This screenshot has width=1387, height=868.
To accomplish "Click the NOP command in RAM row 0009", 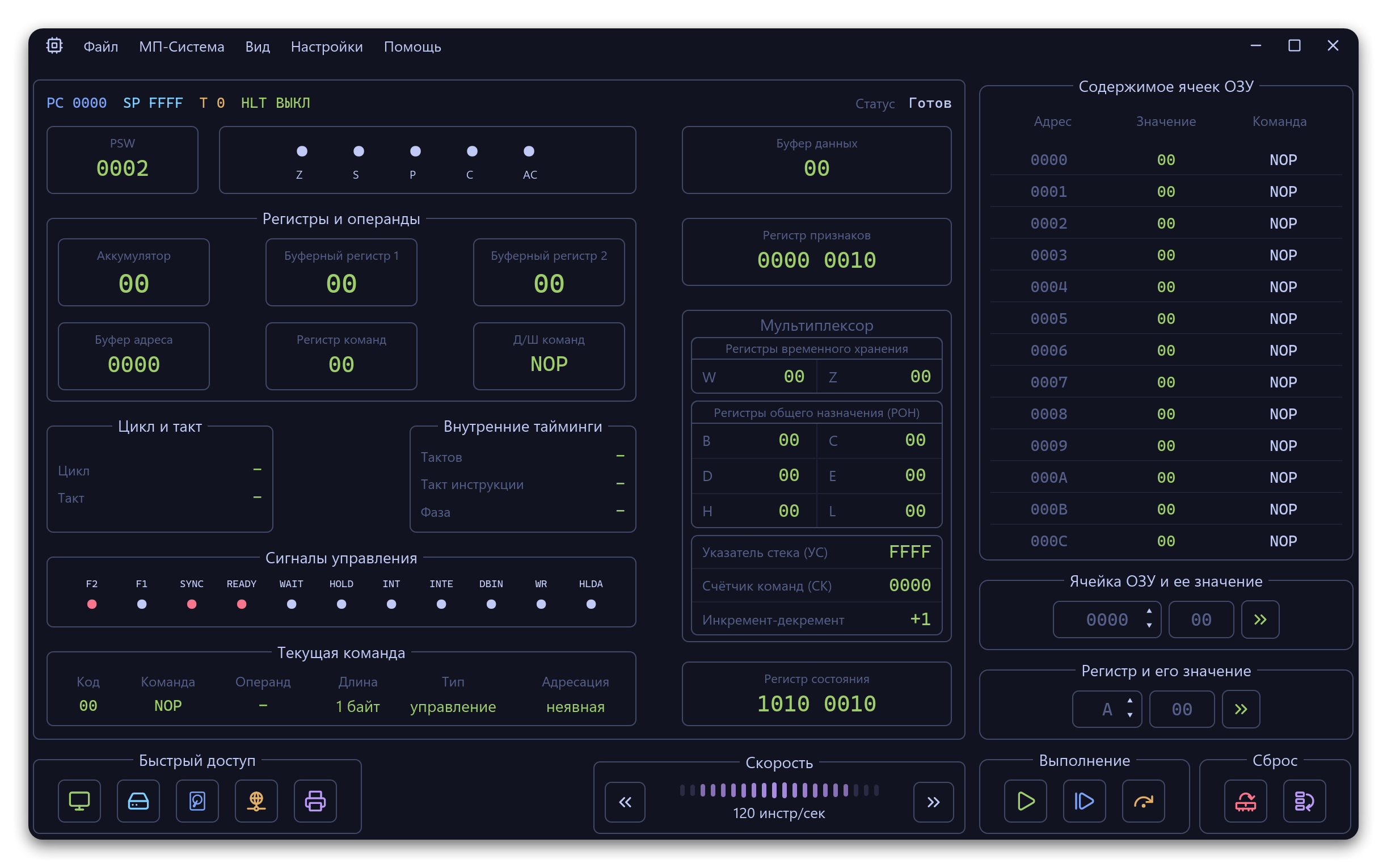I will (1283, 445).
